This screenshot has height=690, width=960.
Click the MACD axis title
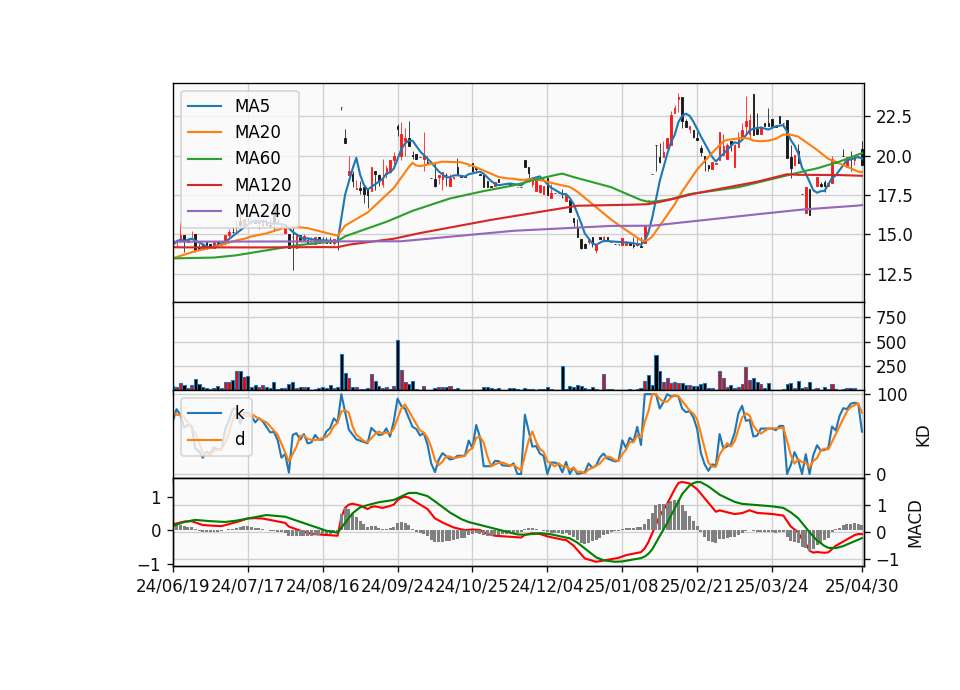(915, 523)
